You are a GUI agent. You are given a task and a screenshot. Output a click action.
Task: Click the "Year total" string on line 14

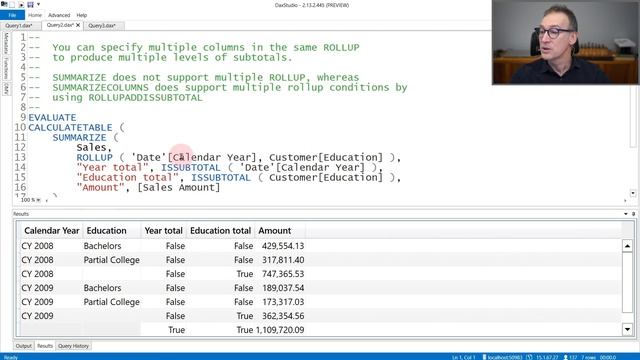click(112, 167)
